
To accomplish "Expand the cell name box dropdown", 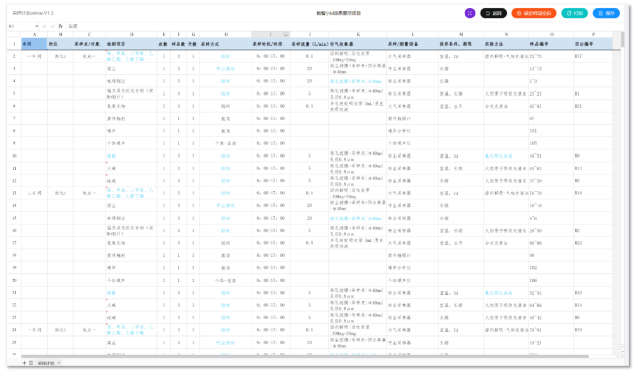I will [37, 26].
